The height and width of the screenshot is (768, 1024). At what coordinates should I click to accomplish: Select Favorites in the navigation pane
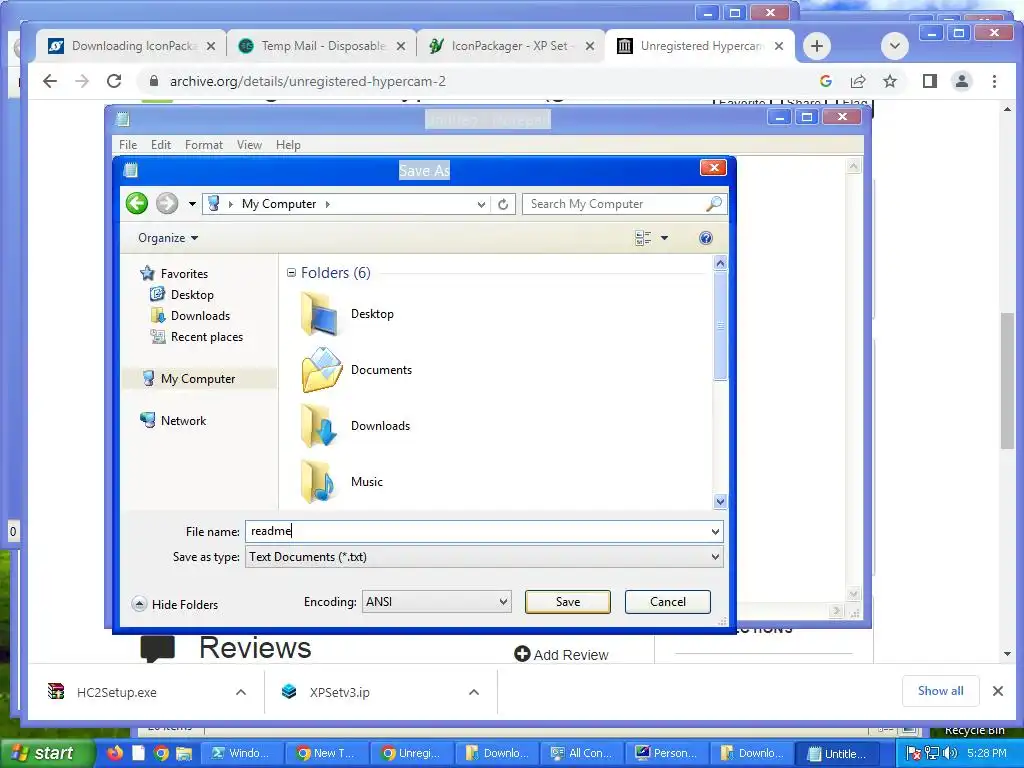pos(174,274)
